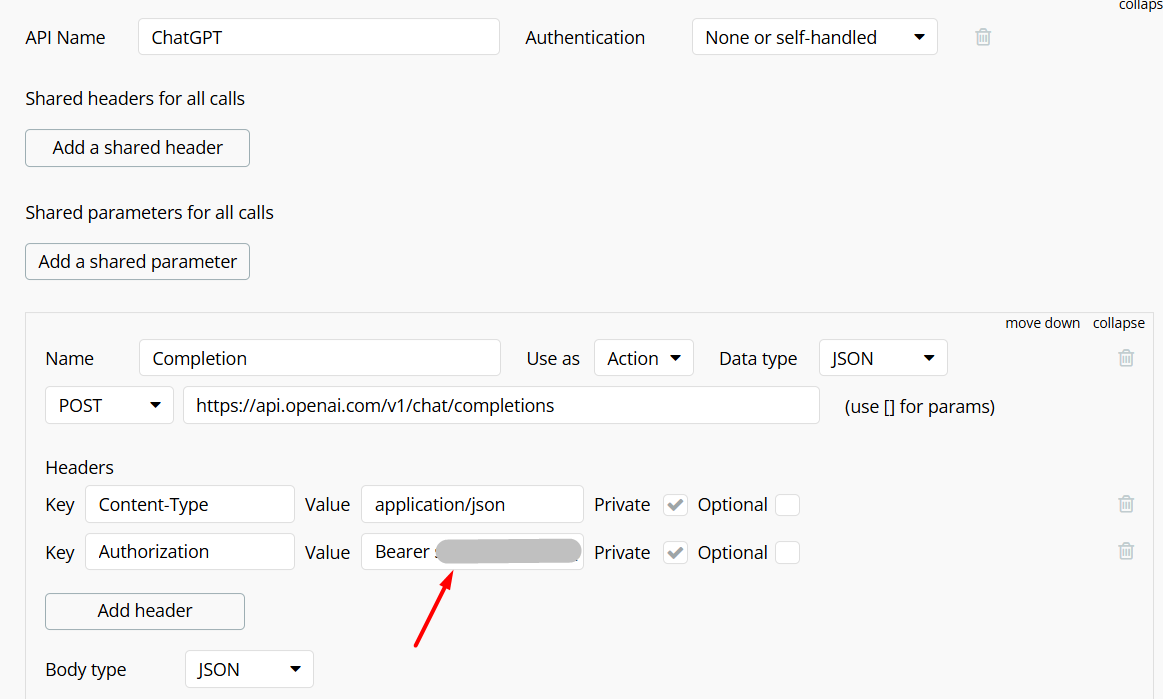Click the move down link
Image resolution: width=1163 pixels, height=699 pixels.
(x=1042, y=323)
